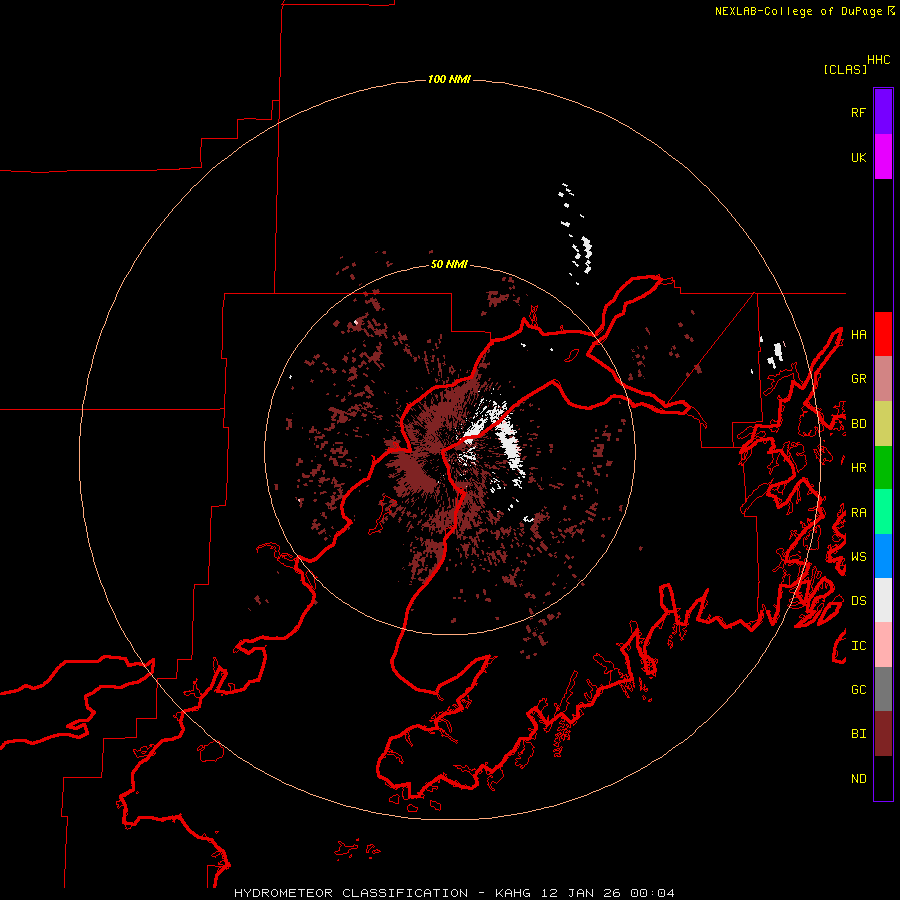Click the DS white legend color swatch
This screenshot has height=900, width=900.
click(883, 600)
